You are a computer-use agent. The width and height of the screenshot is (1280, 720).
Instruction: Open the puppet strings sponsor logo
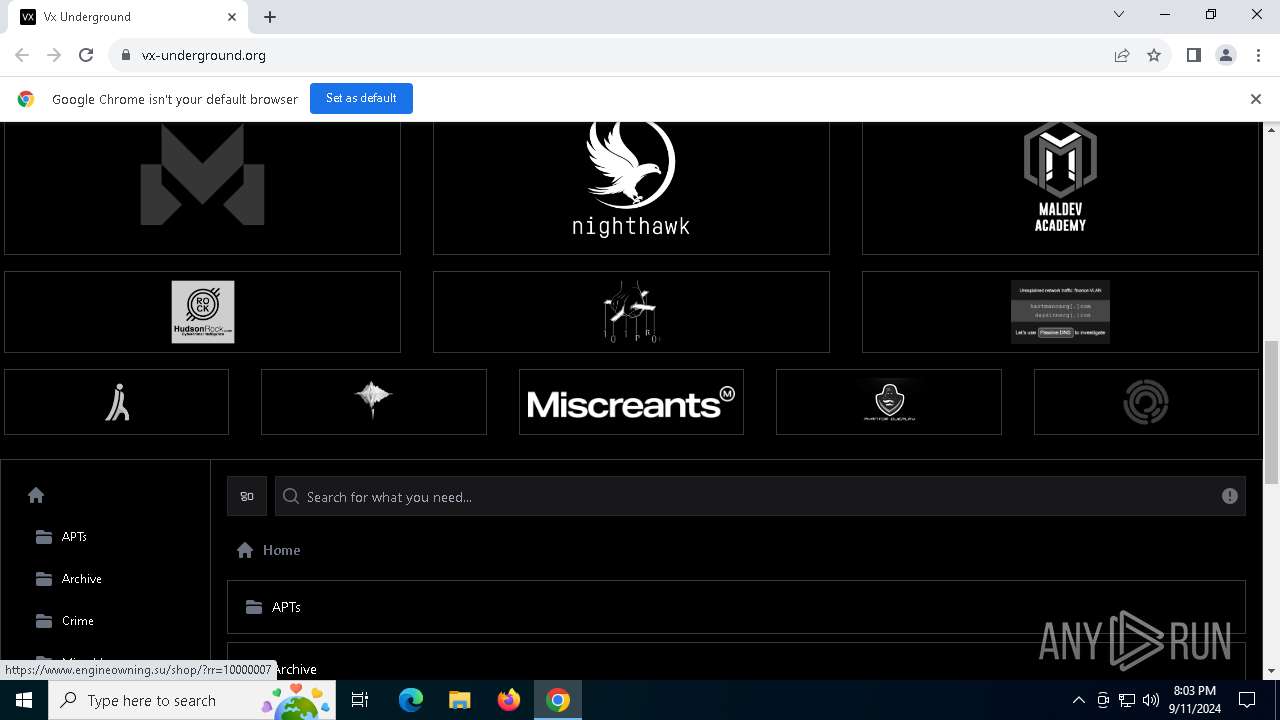point(631,312)
